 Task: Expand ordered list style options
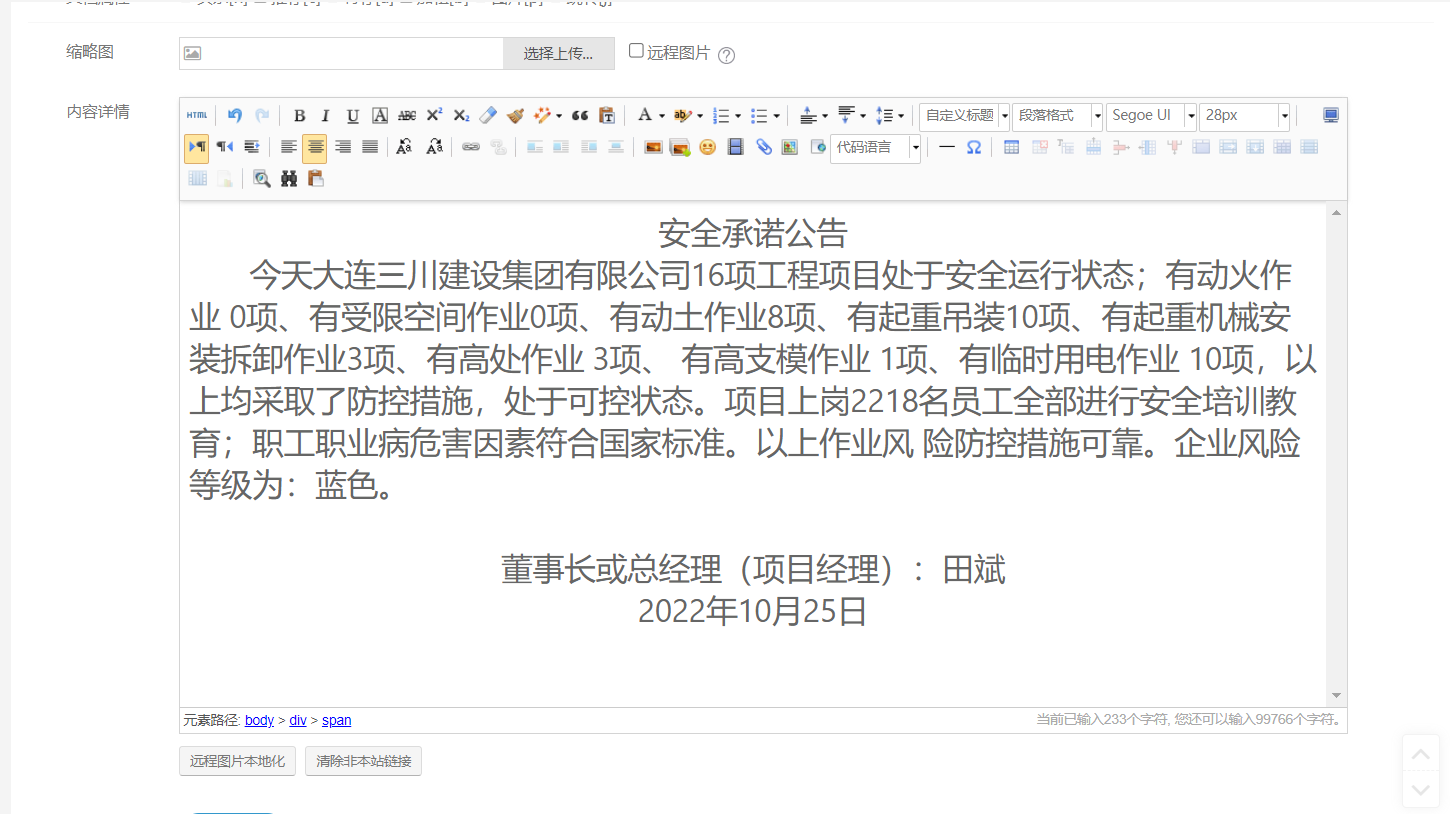[738, 116]
